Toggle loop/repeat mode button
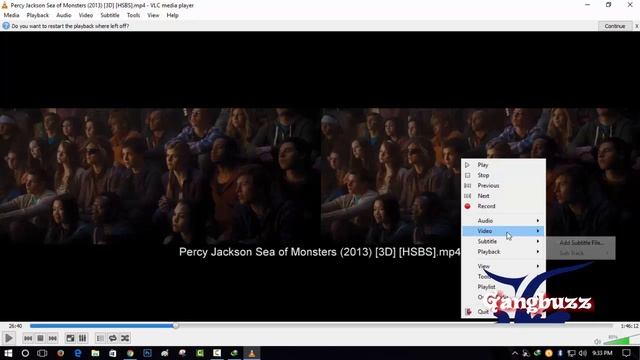This screenshot has height=360, width=640. (113, 338)
